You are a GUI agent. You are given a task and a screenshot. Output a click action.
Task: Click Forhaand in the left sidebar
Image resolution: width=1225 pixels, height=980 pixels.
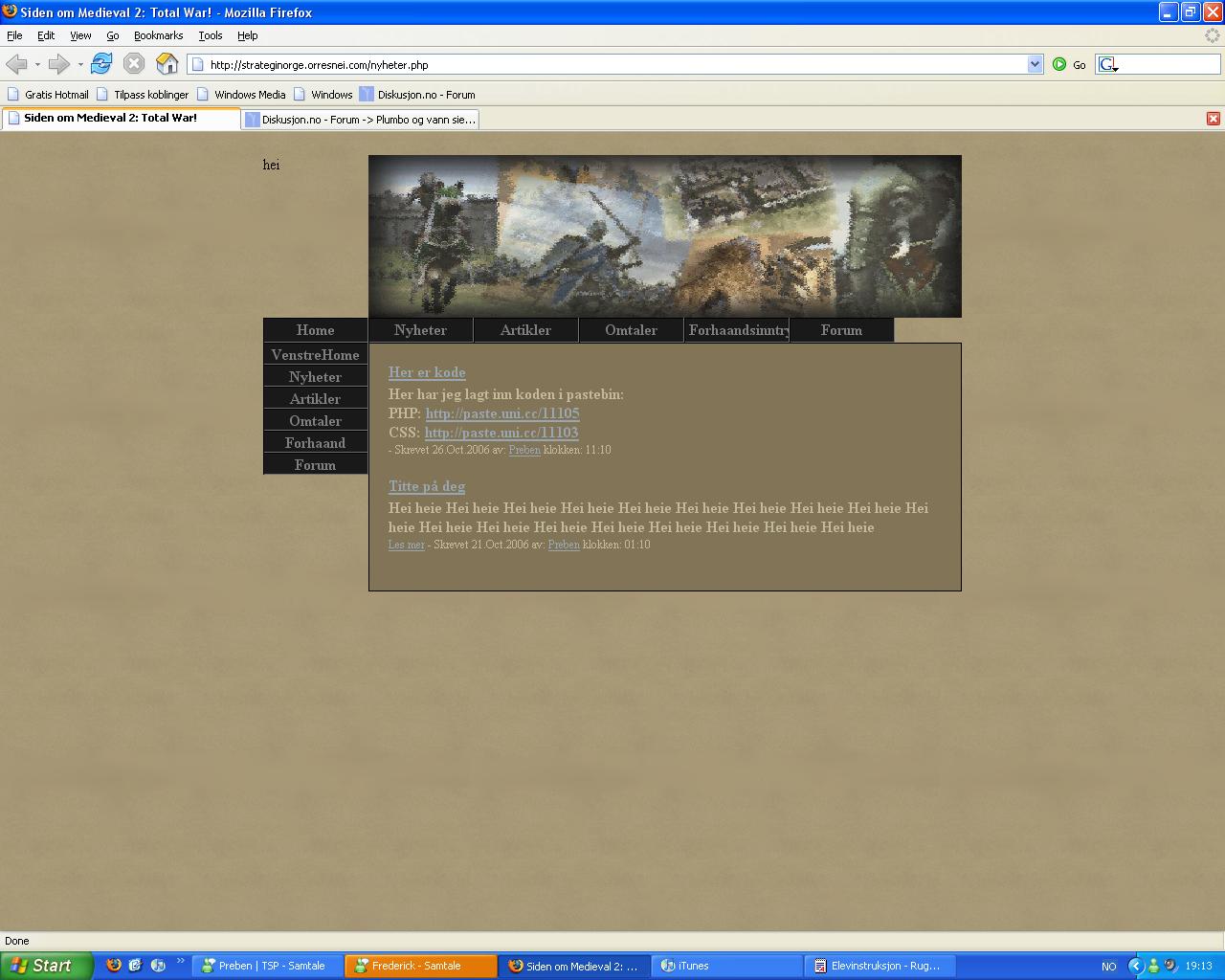[x=315, y=443]
